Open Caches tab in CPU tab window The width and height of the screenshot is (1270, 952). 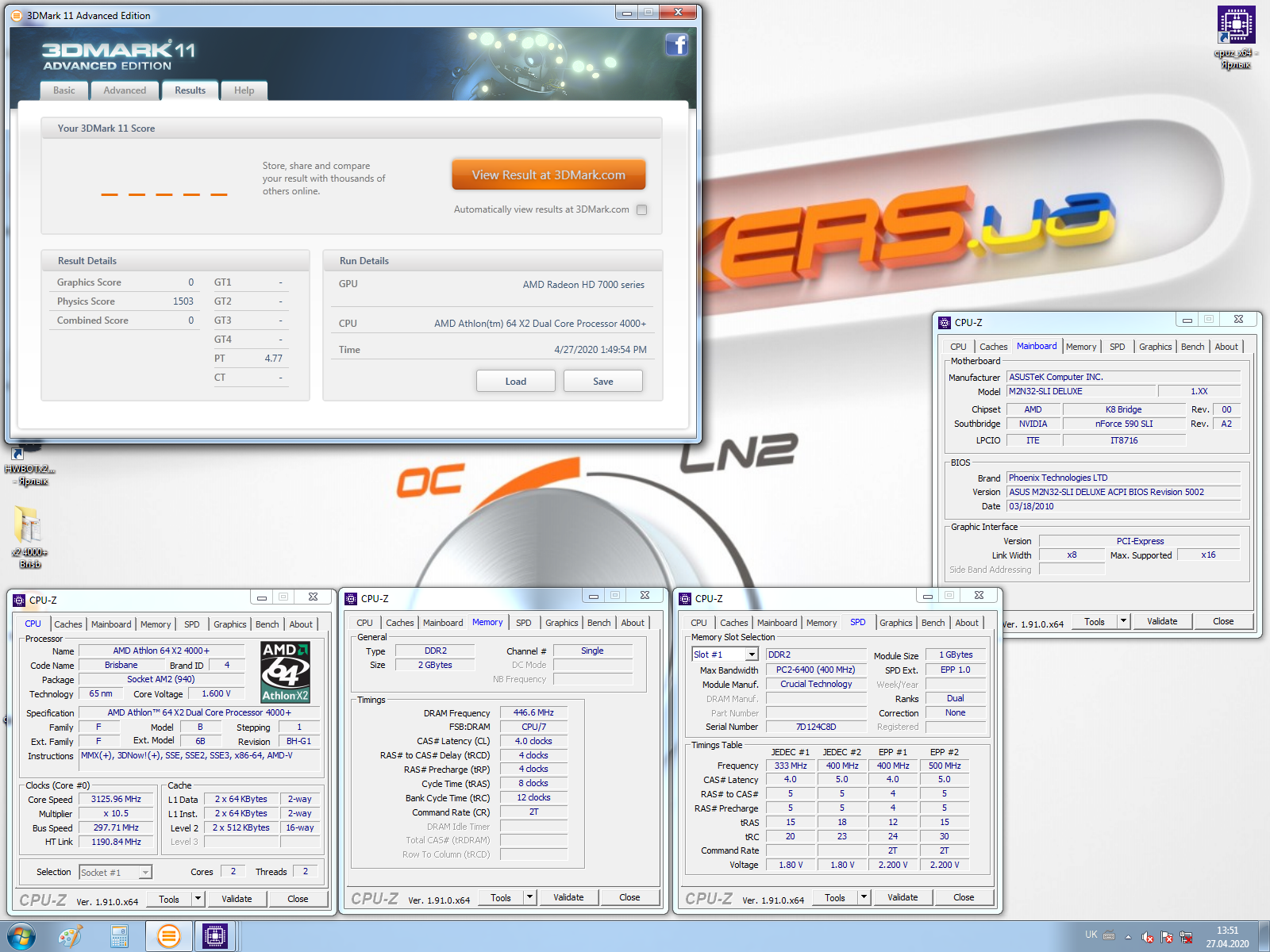pyautogui.click(x=68, y=624)
